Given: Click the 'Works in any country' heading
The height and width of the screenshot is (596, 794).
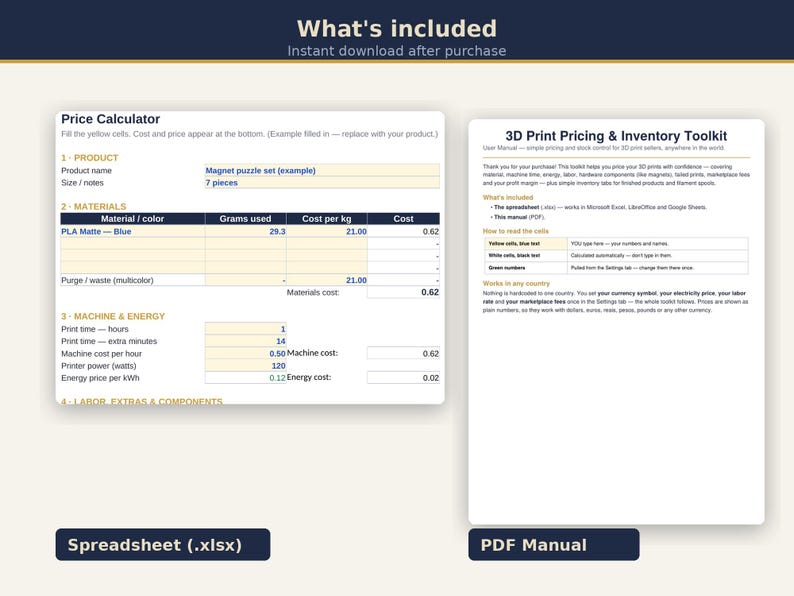Looking at the screenshot, I should [516, 284].
